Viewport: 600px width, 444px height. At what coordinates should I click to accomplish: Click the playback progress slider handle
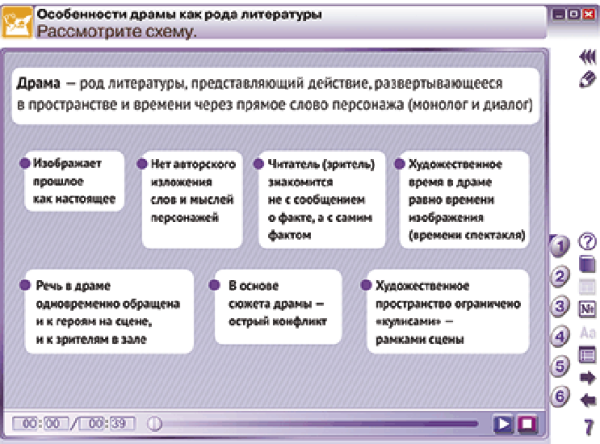tap(153, 424)
